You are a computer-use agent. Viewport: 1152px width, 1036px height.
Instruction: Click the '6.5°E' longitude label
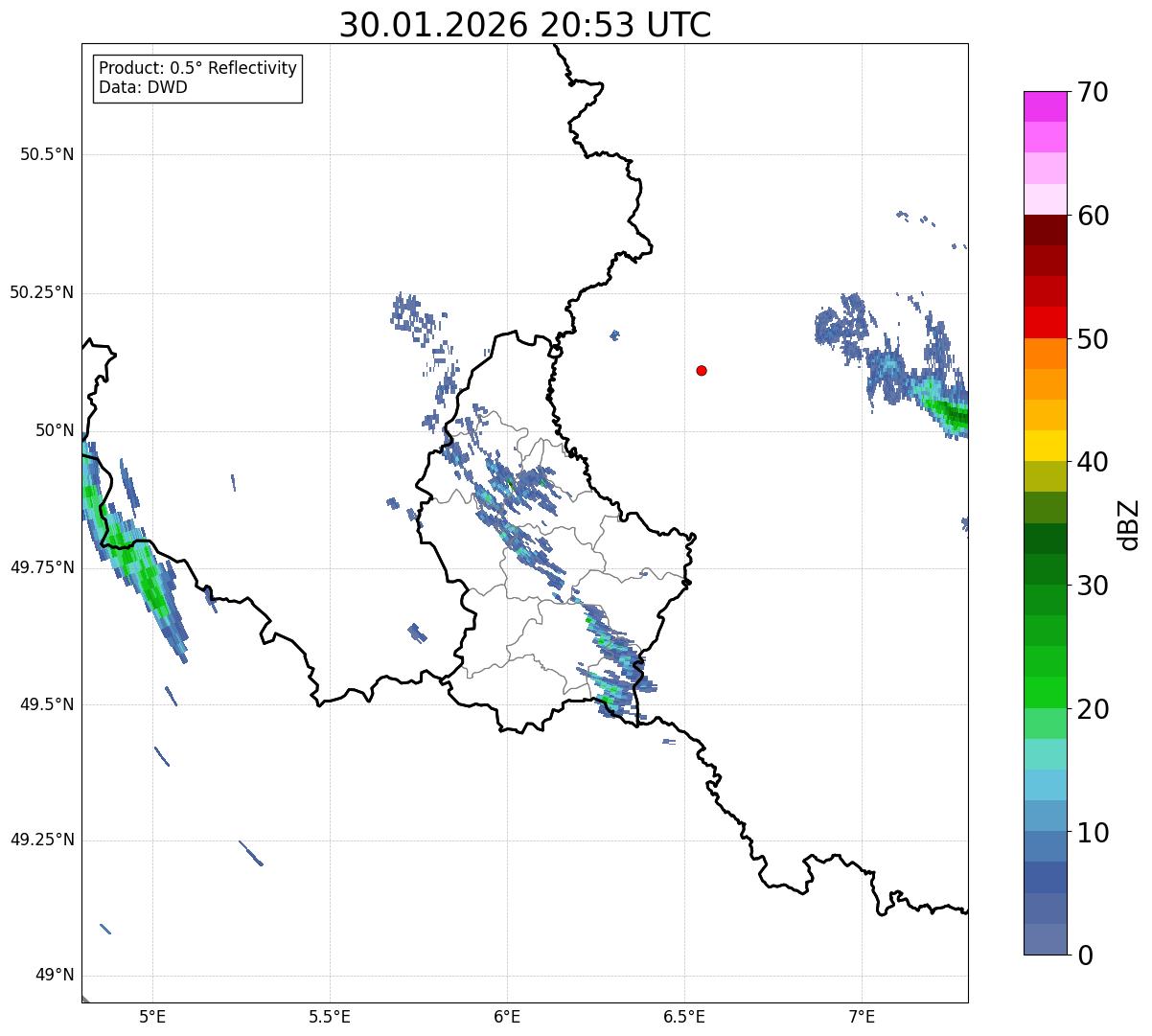tap(684, 1016)
